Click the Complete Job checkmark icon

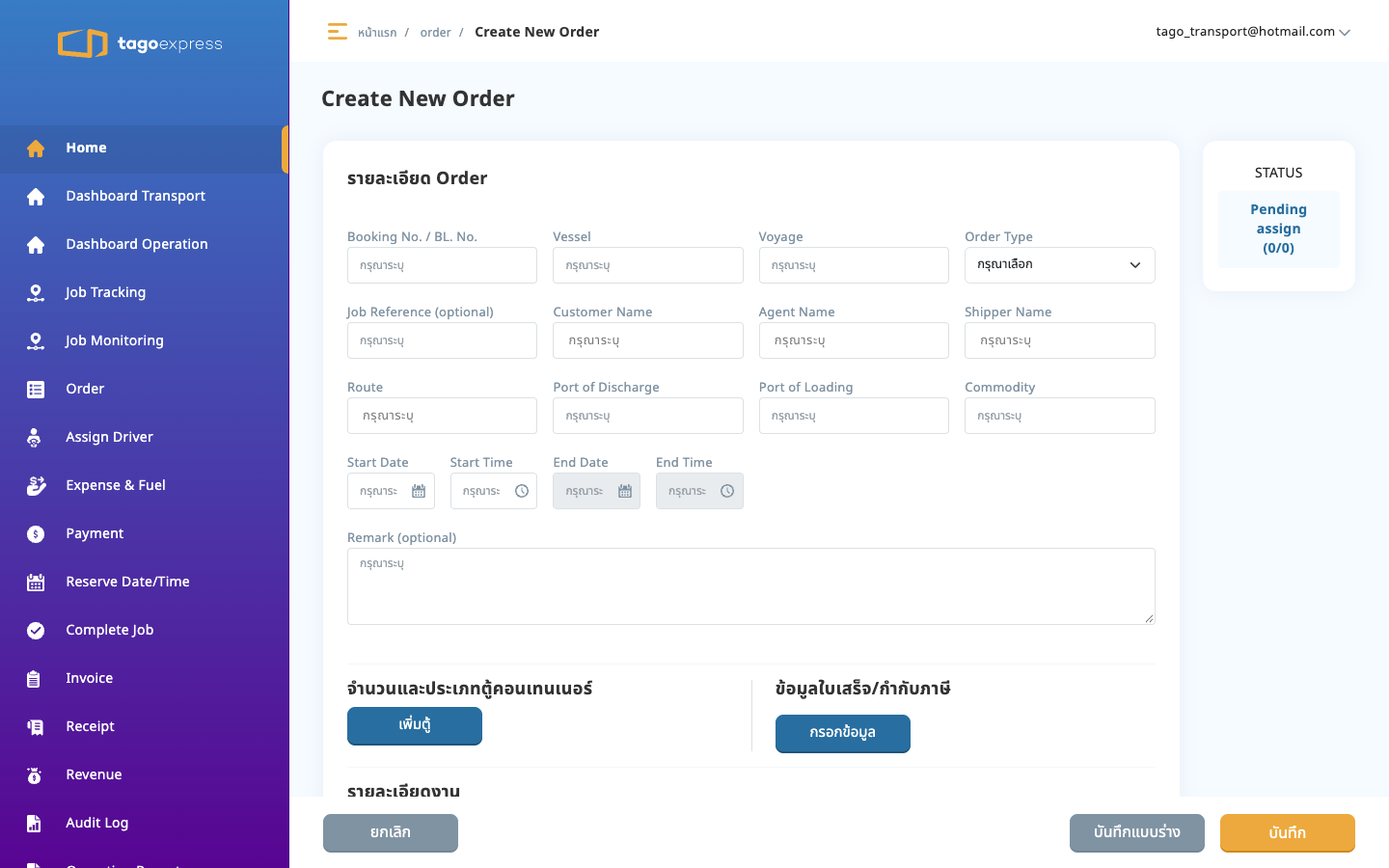coord(36,631)
